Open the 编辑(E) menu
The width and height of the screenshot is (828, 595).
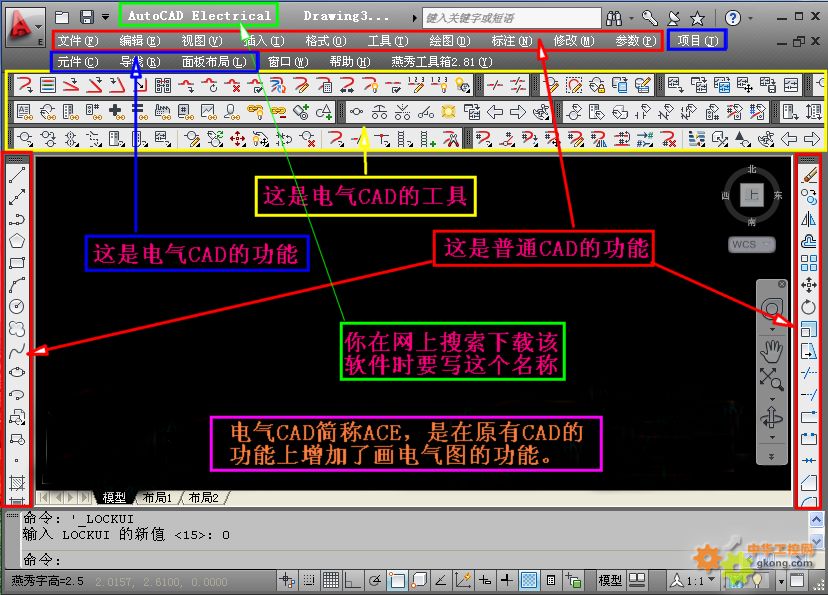[139, 41]
